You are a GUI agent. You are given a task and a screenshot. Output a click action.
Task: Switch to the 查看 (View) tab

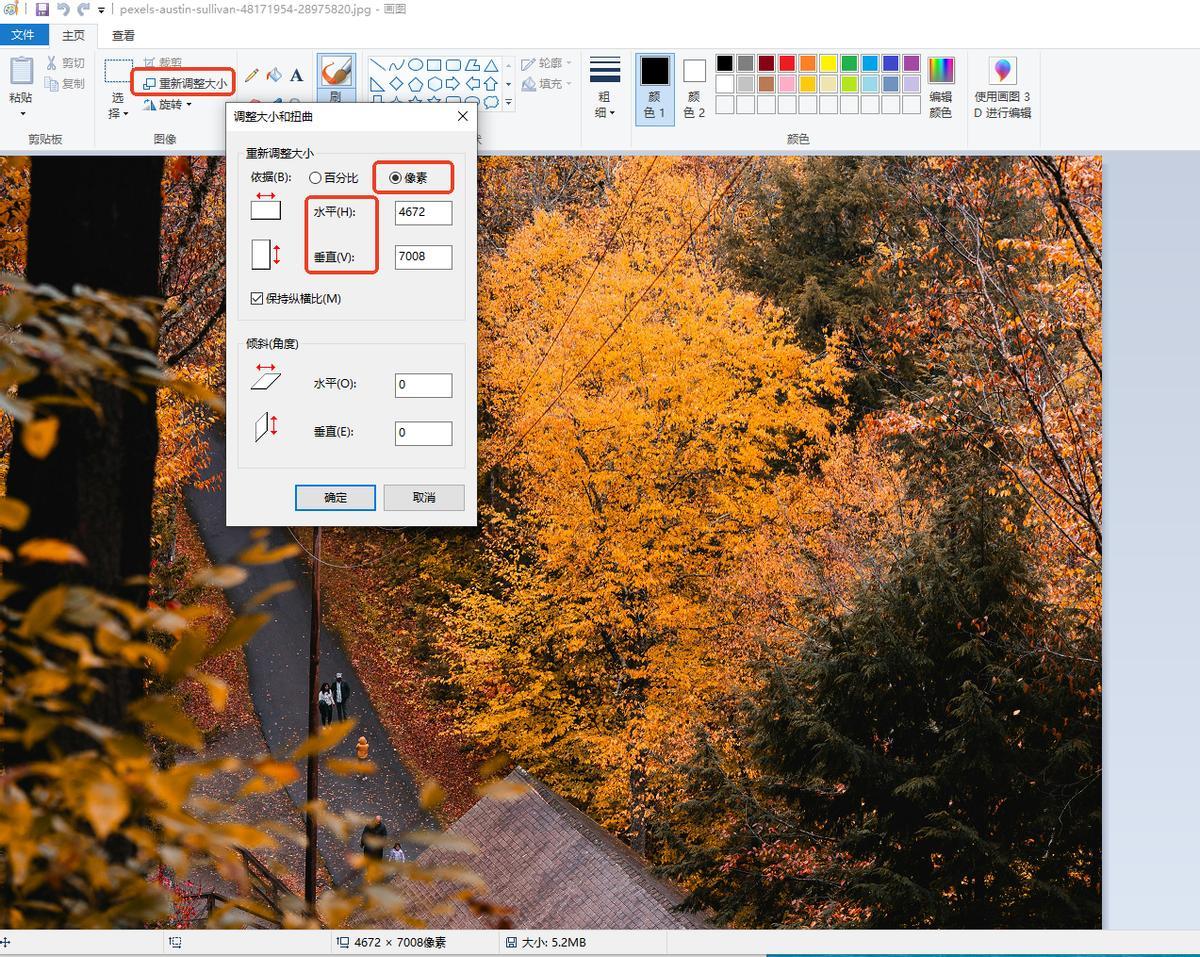123,35
